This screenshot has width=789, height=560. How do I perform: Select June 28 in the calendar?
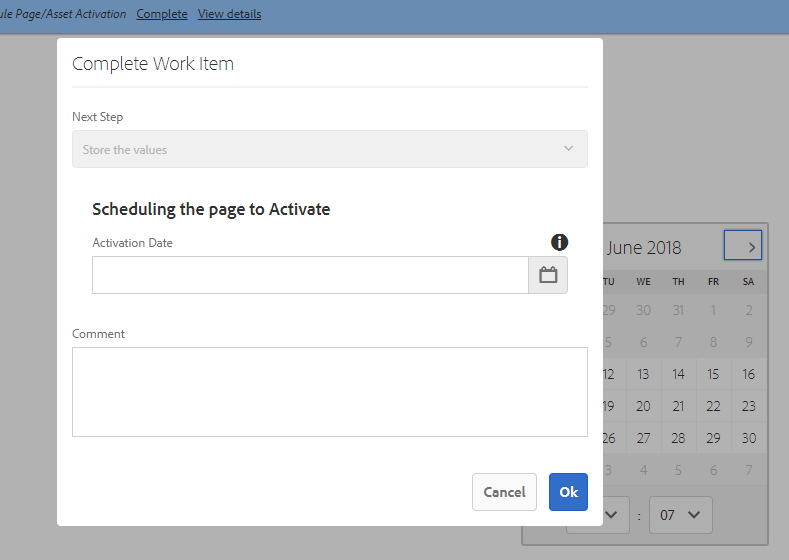point(678,438)
